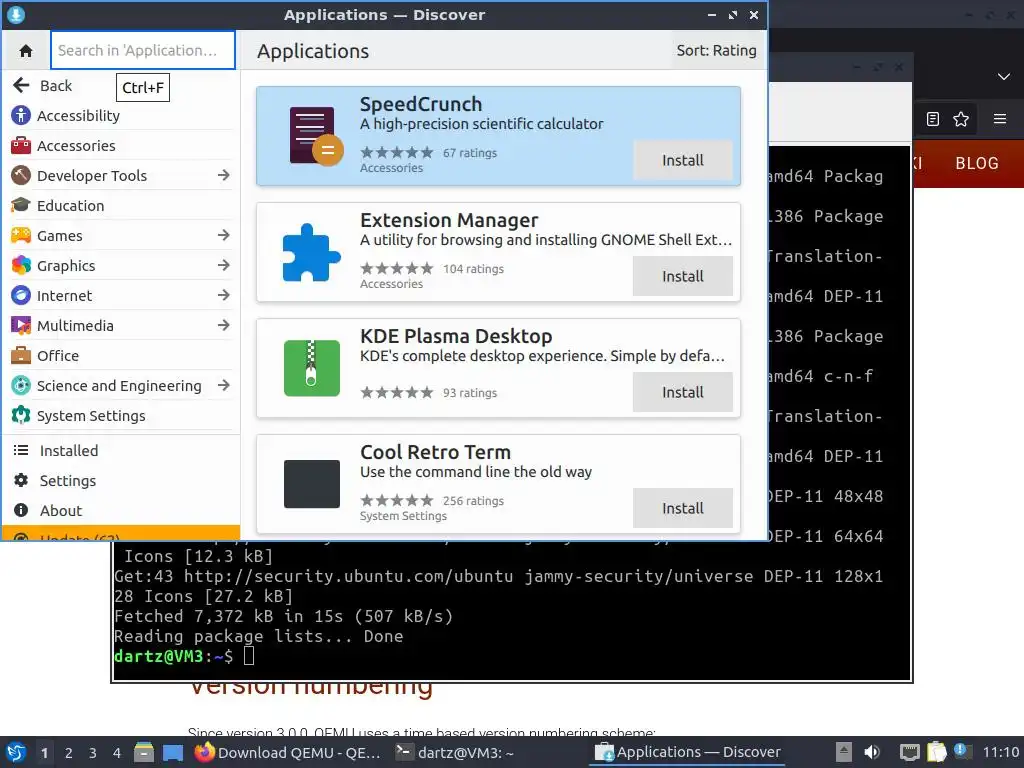Click the browser bookmark star icon

click(x=961, y=119)
